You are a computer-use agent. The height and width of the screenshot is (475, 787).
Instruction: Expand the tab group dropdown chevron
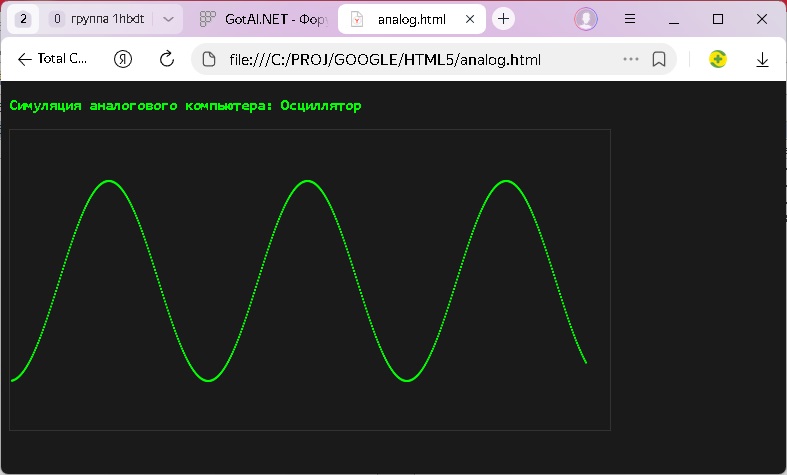(x=167, y=19)
